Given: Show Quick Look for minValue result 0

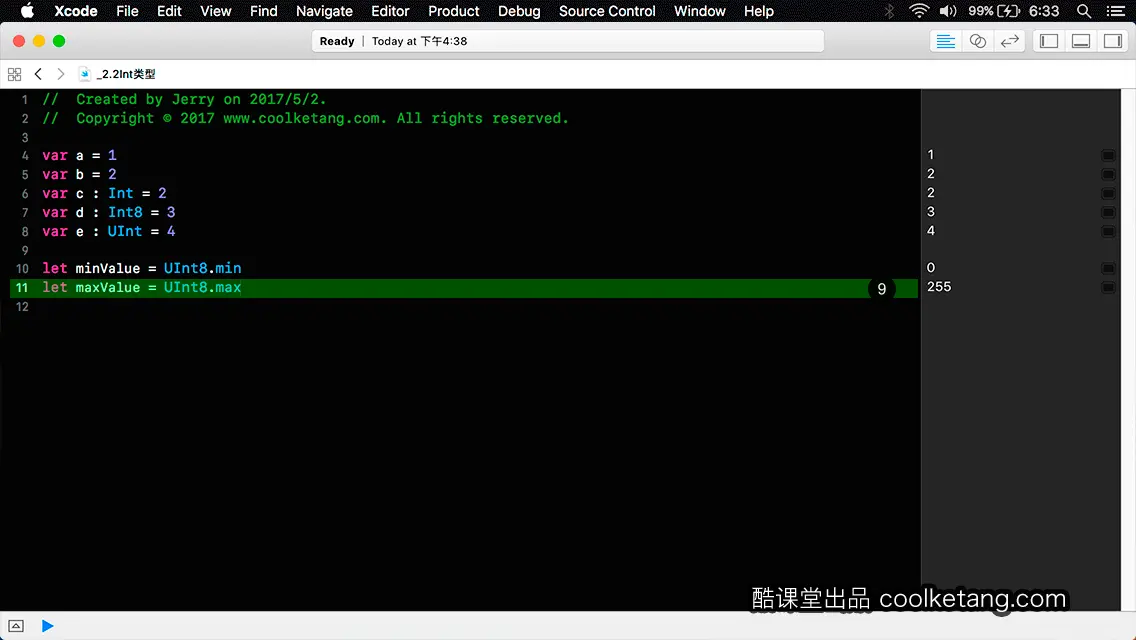Looking at the screenshot, I should [1108, 268].
